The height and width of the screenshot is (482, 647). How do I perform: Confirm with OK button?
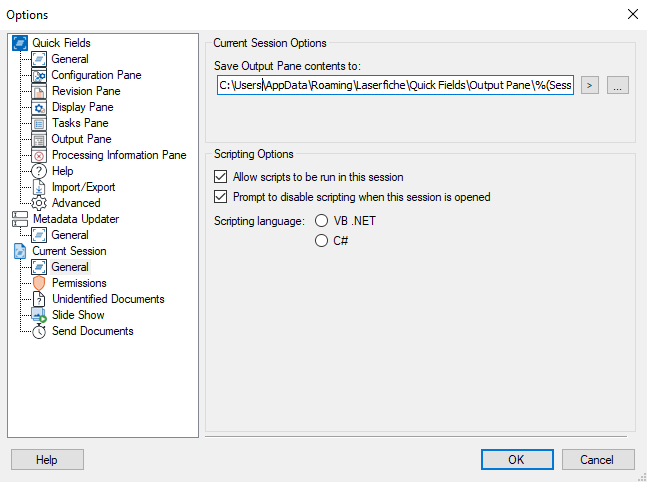click(517, 460)
